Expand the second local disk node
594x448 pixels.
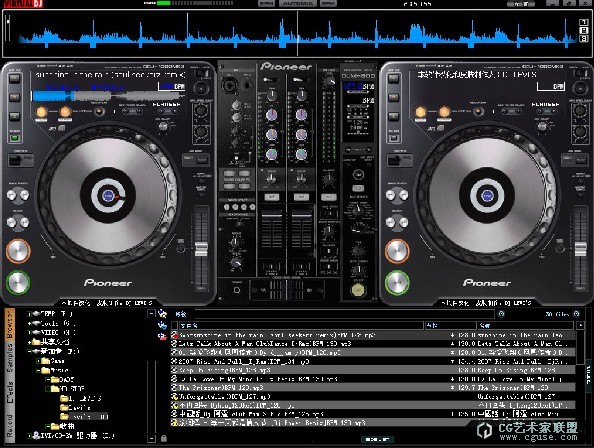pyautogui.click(x=30, y=323)
